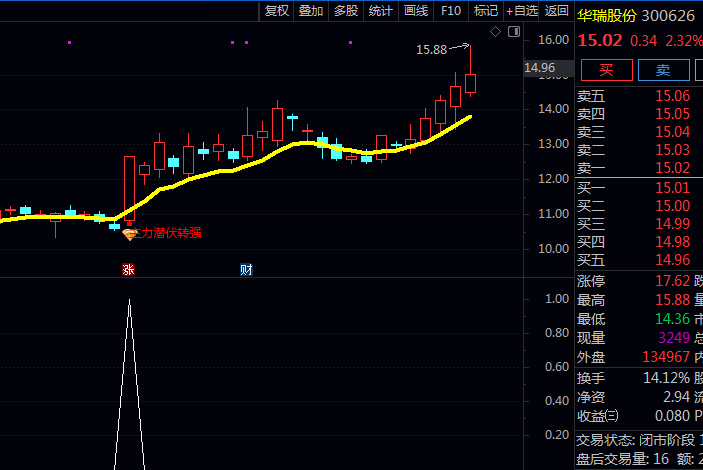This screenshot has width=703, height=470.
Task: Select the 卖五 price 15.06
Action: (673, 96)
